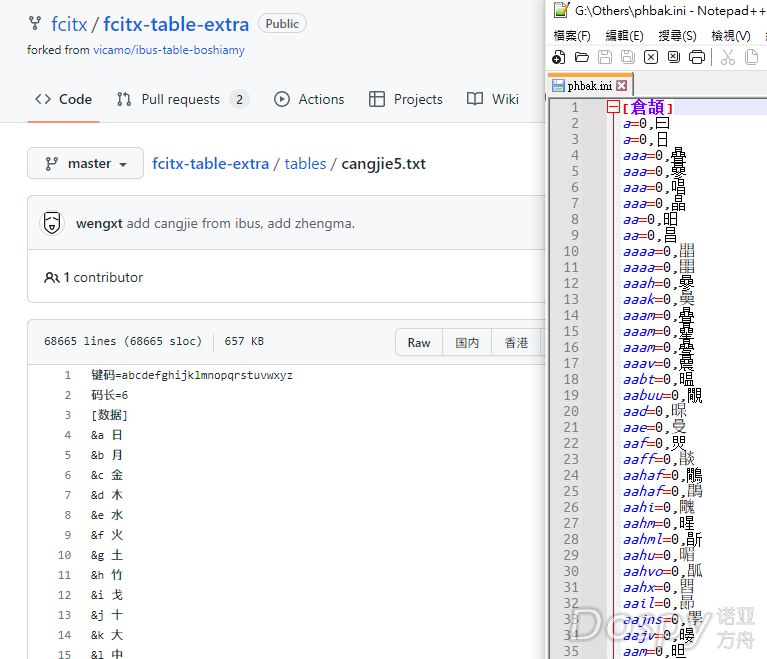Click the Close All icon in Notepad++ toolbar

coord(674,58)
